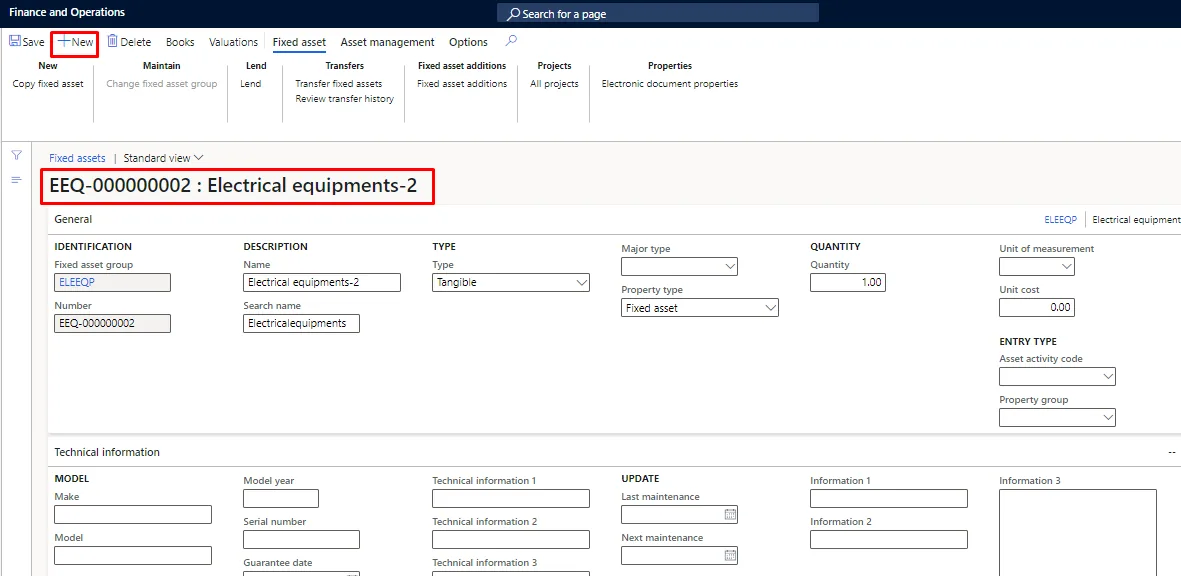Click the action pane search magnifier icon
Viewport: 1181px width, 576px height.
[511, 41]
